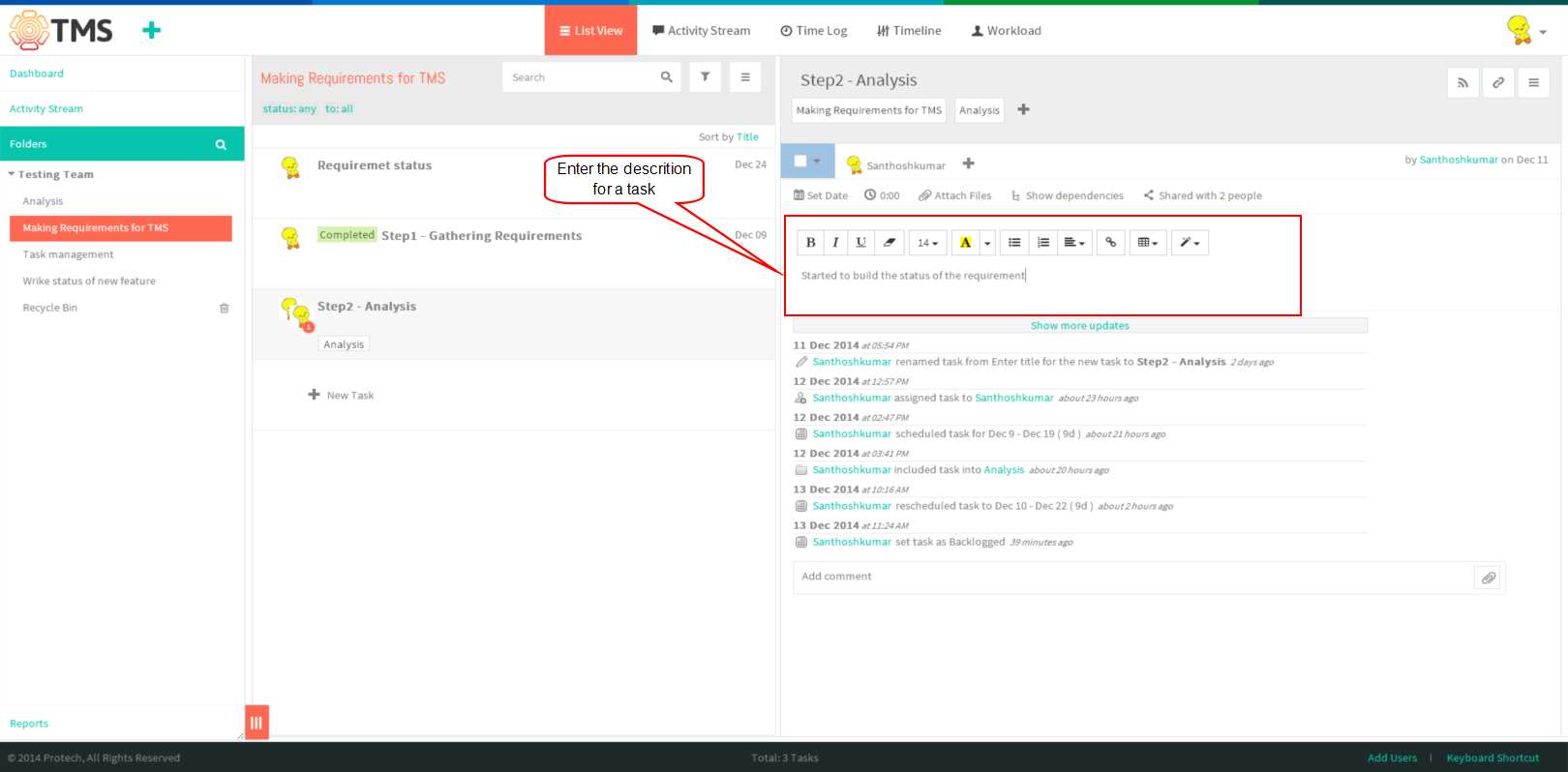Viewport: 1568px width, 772px height.
Task: Collapse the Testing Team folder tree
Action: [12, 175]
